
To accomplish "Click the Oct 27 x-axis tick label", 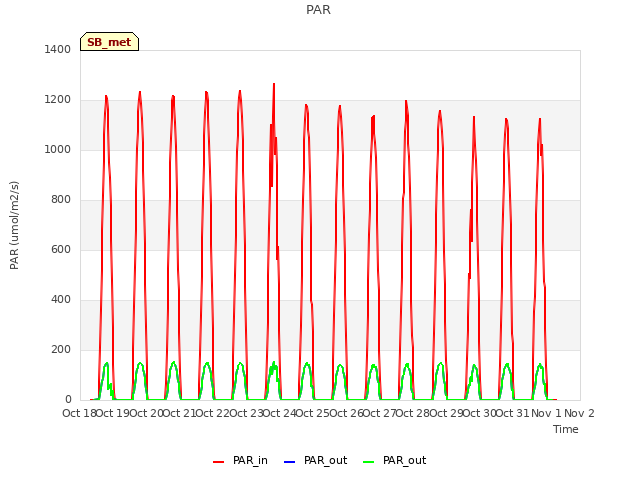I will [380, 413].
